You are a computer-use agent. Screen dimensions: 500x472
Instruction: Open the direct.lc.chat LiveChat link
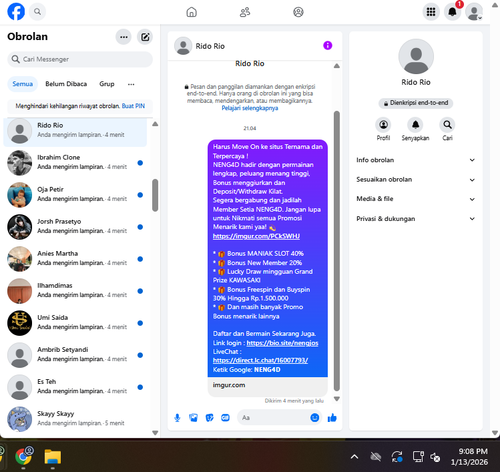(260, 360)
